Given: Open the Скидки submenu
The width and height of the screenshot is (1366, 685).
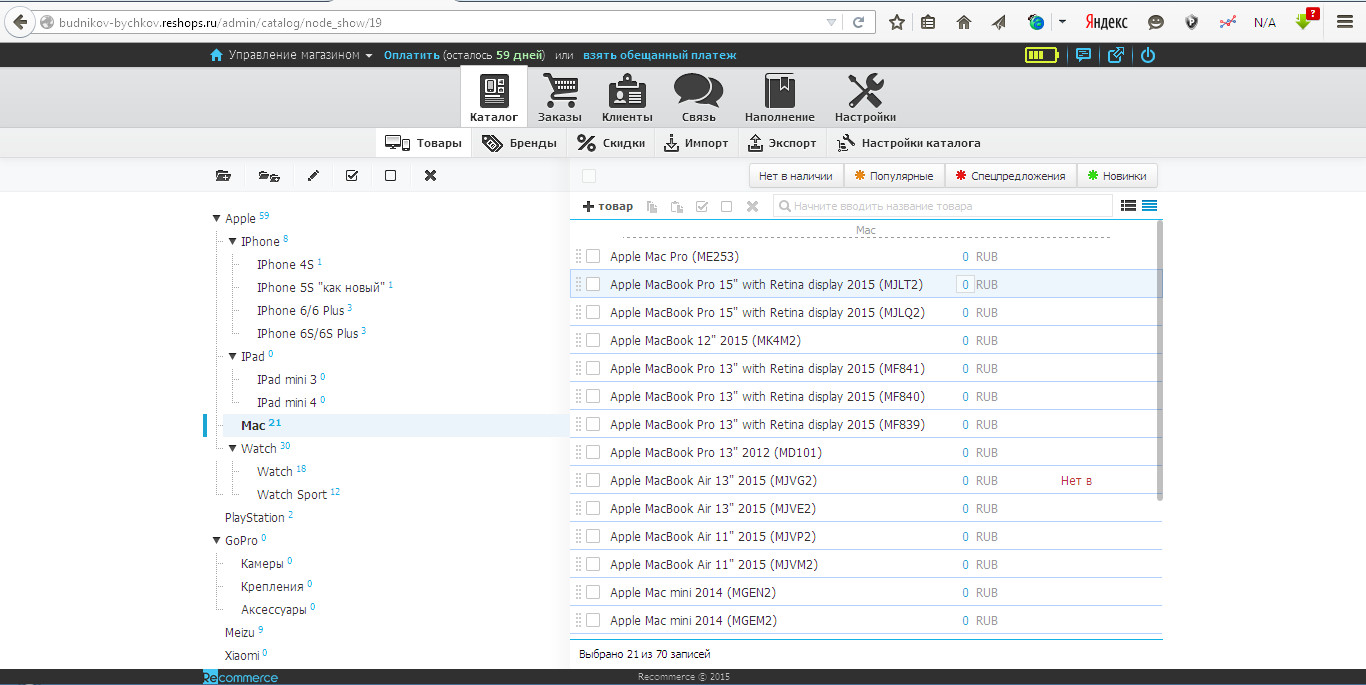Looking at the screenshot, I should click(610, 143).
